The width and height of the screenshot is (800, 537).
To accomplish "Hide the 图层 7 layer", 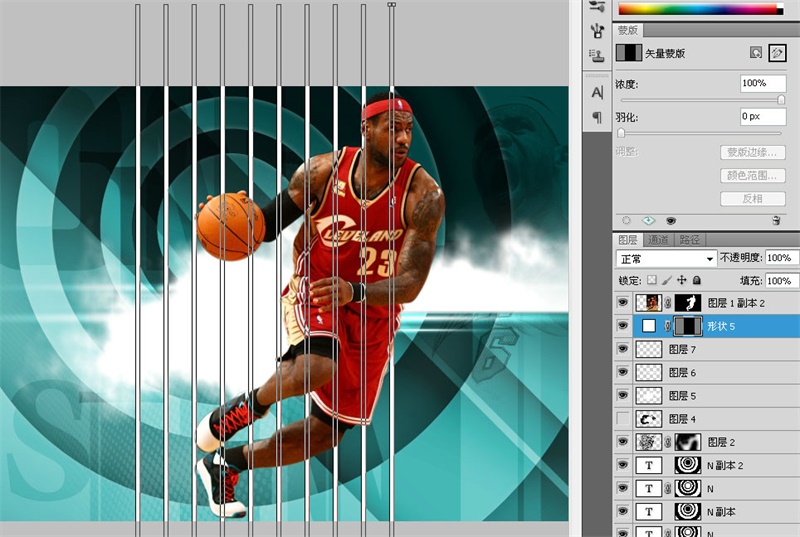I will [x=624, y=350].
